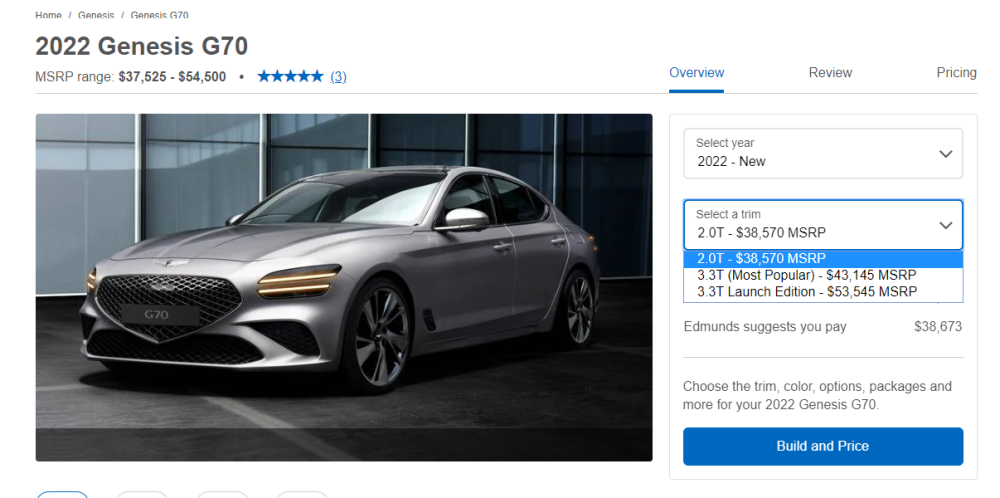The image size is (1000, 498).
Task: Open the Pricing tab
Action: click(x=956, y=73)
